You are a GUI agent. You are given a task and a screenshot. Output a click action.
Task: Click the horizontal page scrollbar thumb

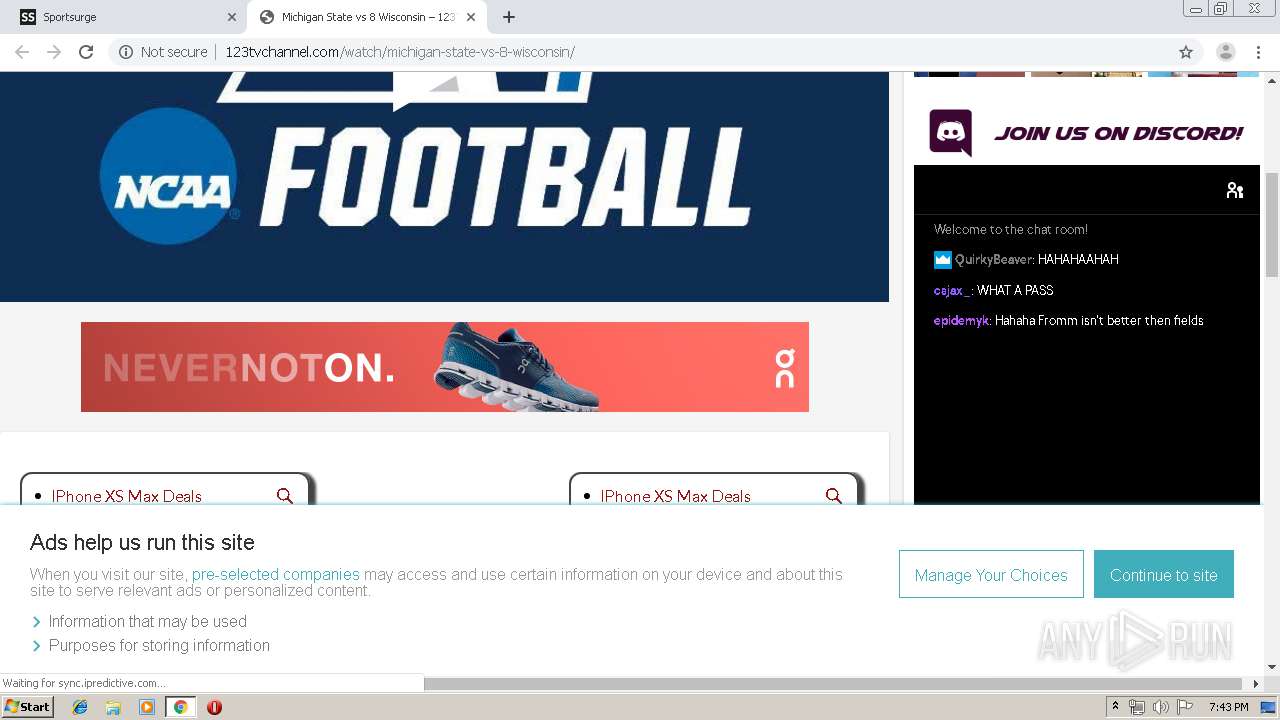[833, 684]
